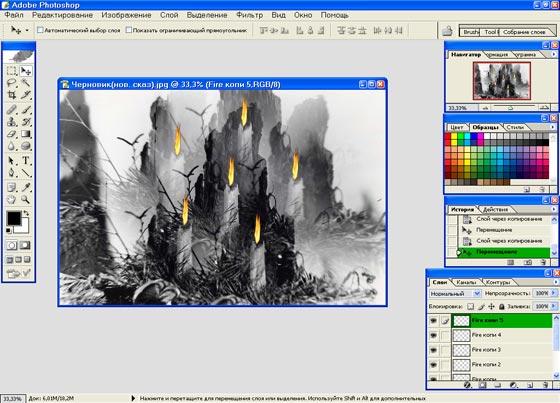Hide the 'Fire копи 5' layer

click(433, 321)
